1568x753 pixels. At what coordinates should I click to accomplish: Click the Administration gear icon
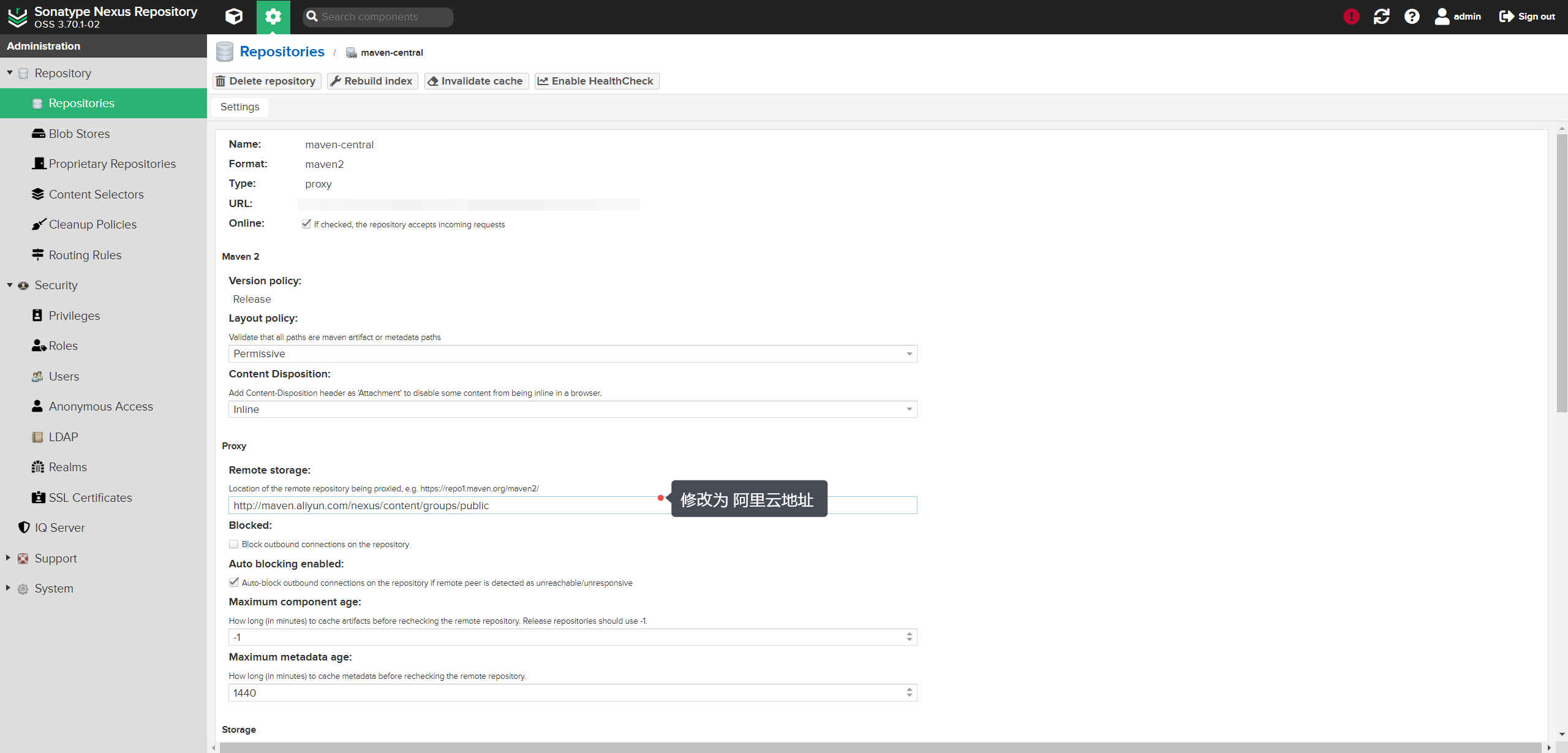tap(273, 17)
